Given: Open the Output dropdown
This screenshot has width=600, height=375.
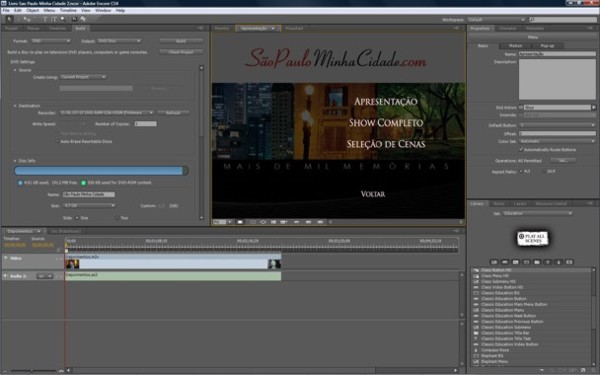Looking at the screenshot, I should coord(119,41).
